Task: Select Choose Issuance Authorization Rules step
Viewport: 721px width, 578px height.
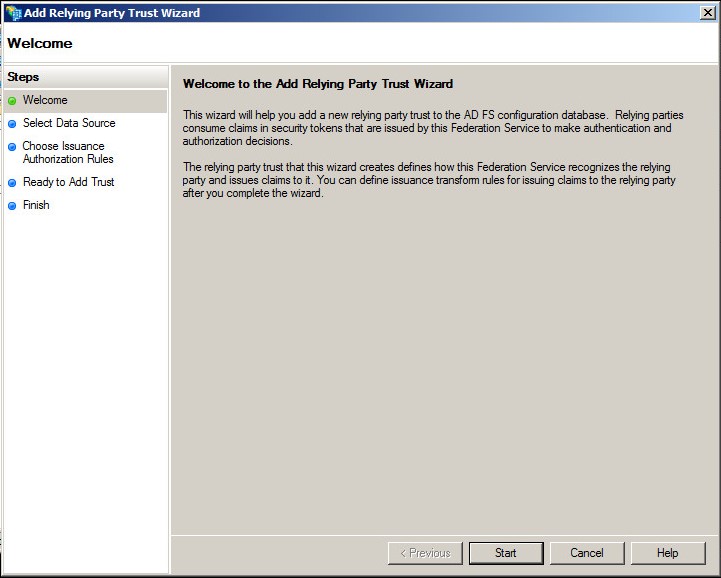Action: click(x=68, y=152)
